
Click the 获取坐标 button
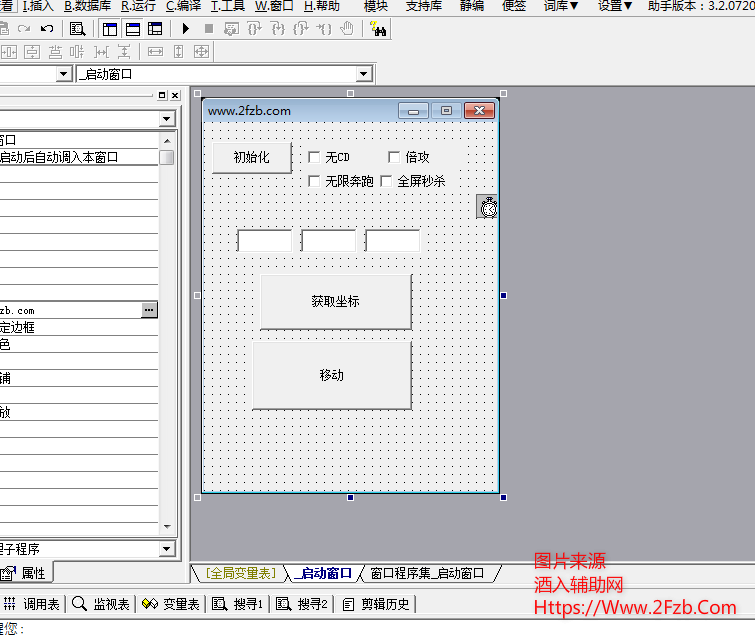(x=335, y=301)
